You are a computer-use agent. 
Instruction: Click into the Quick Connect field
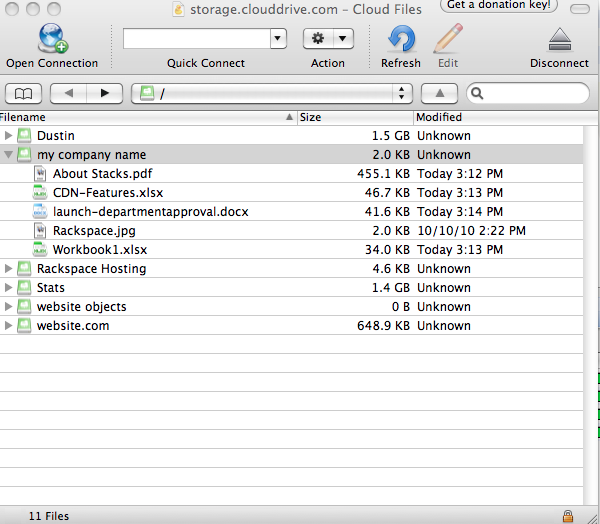point(197,38)
